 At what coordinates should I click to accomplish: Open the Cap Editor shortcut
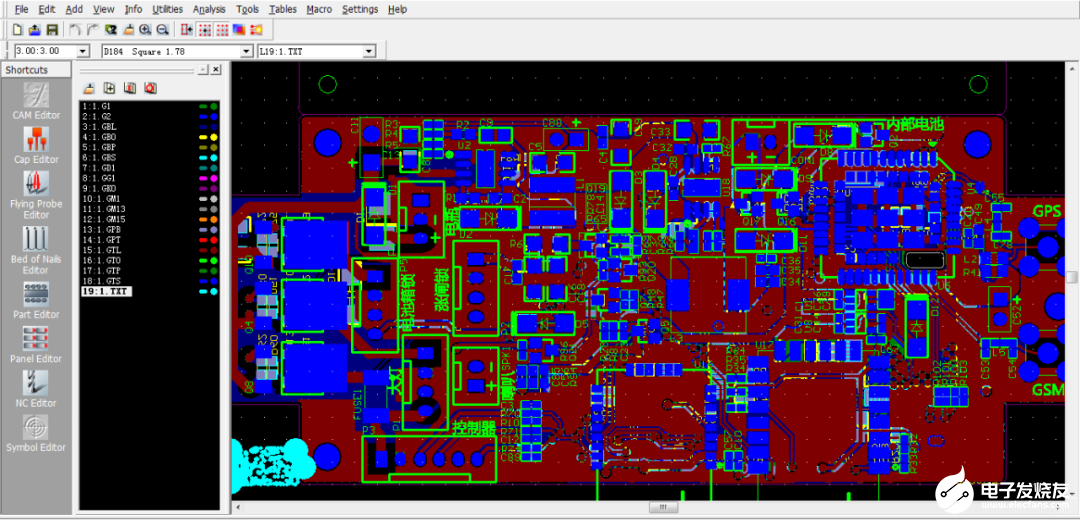click(x=37, y=145)
